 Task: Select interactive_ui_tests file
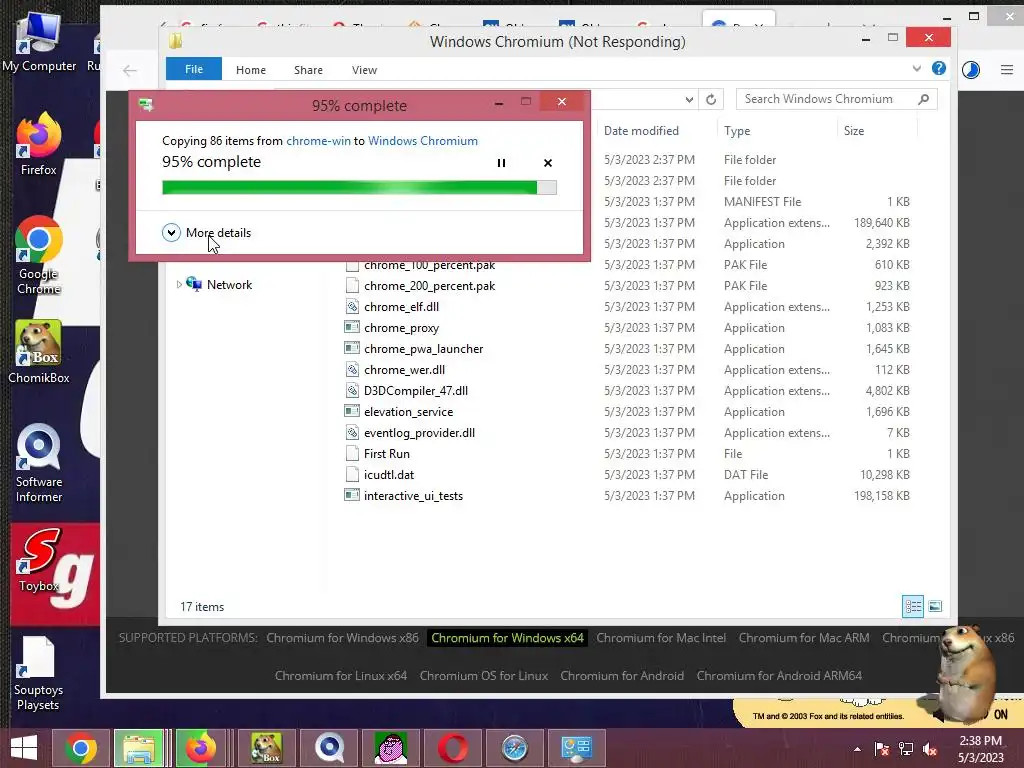click(413, 496)
